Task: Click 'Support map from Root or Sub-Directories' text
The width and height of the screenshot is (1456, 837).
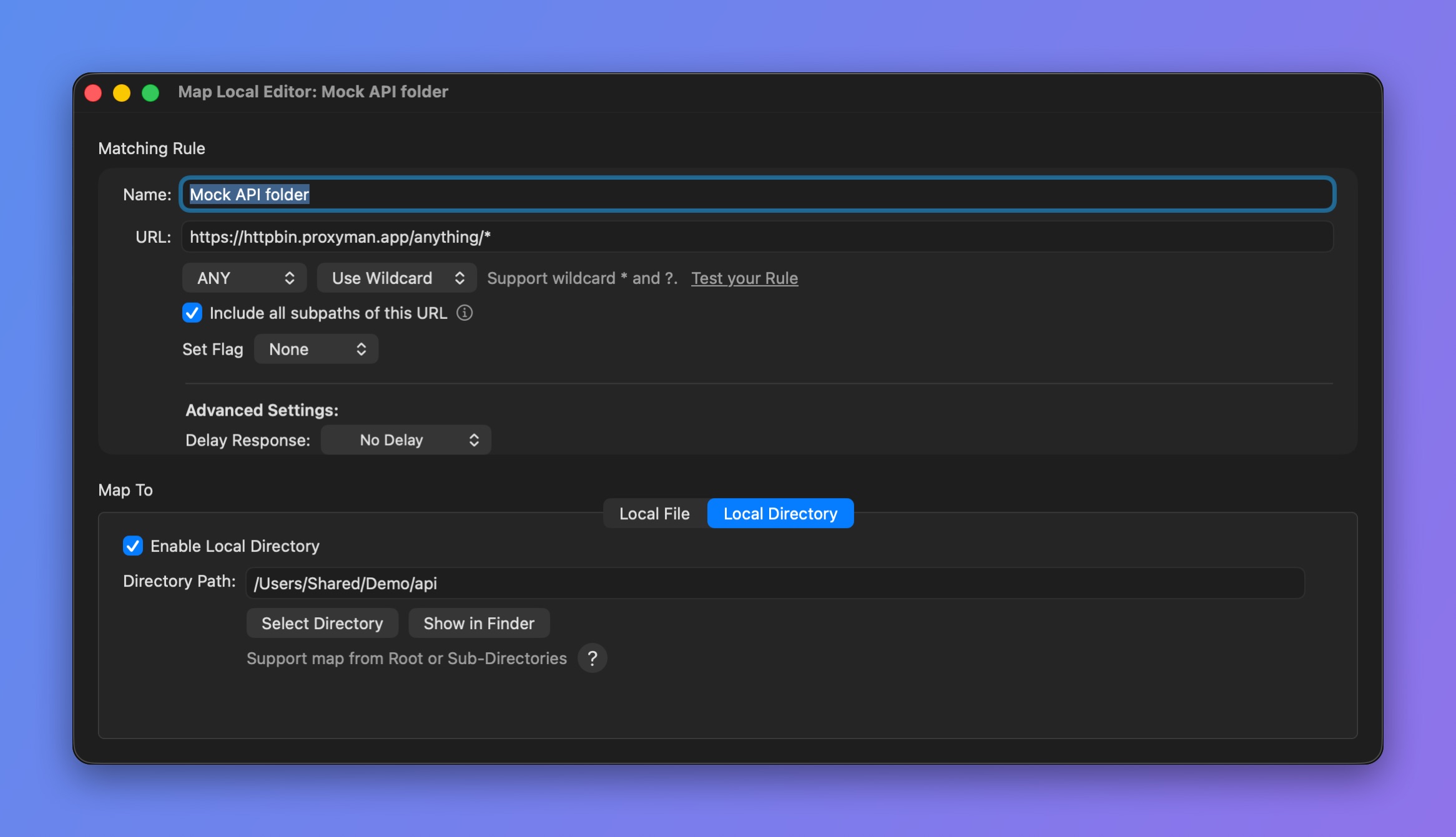Action: pyautogui.click(x=406, y=658)
